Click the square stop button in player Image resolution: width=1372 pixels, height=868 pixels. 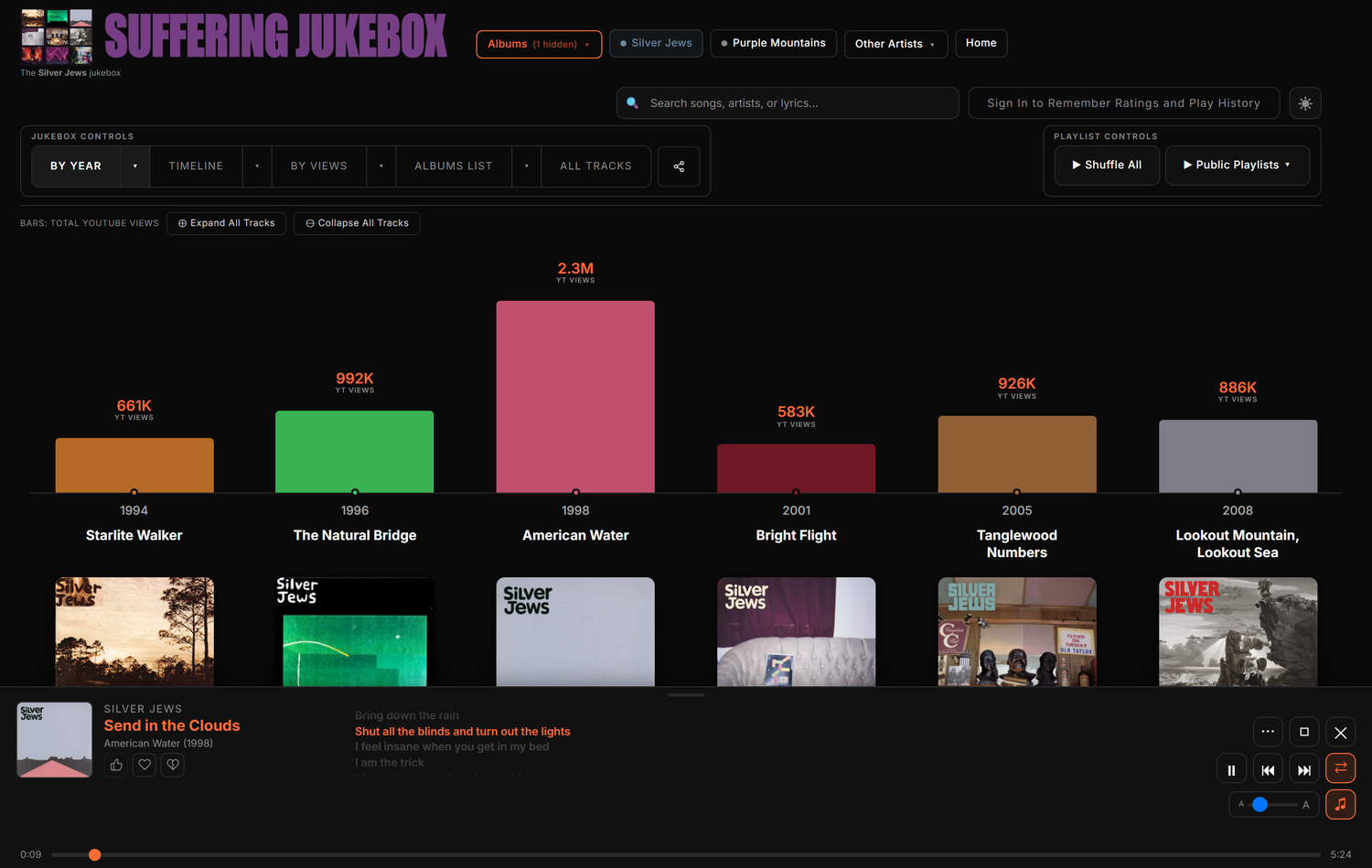coord(1304,732)
